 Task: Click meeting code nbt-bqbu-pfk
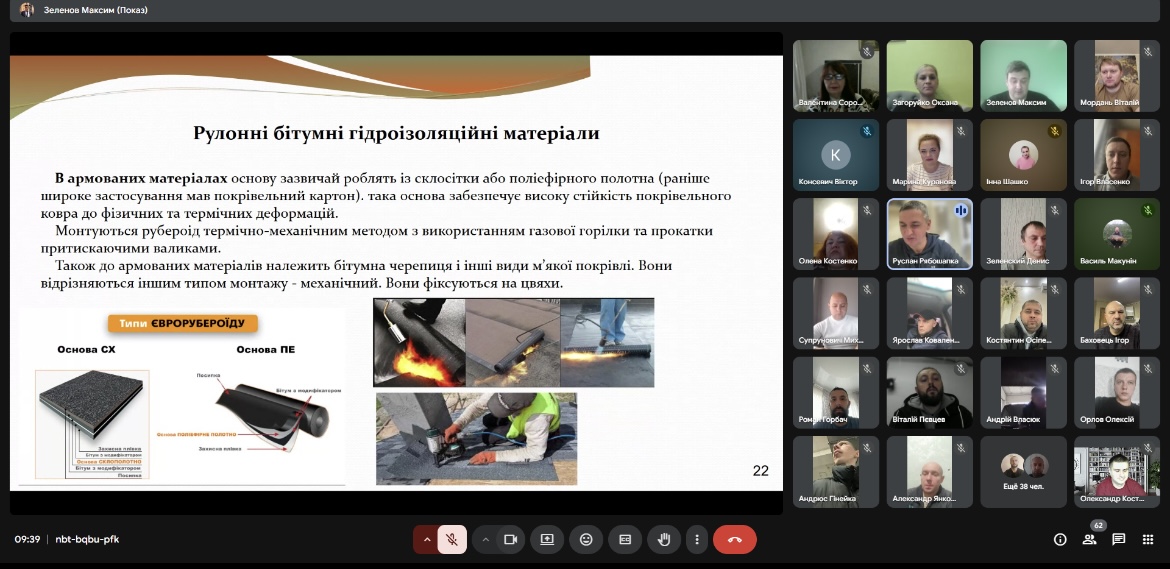point(87,540)
